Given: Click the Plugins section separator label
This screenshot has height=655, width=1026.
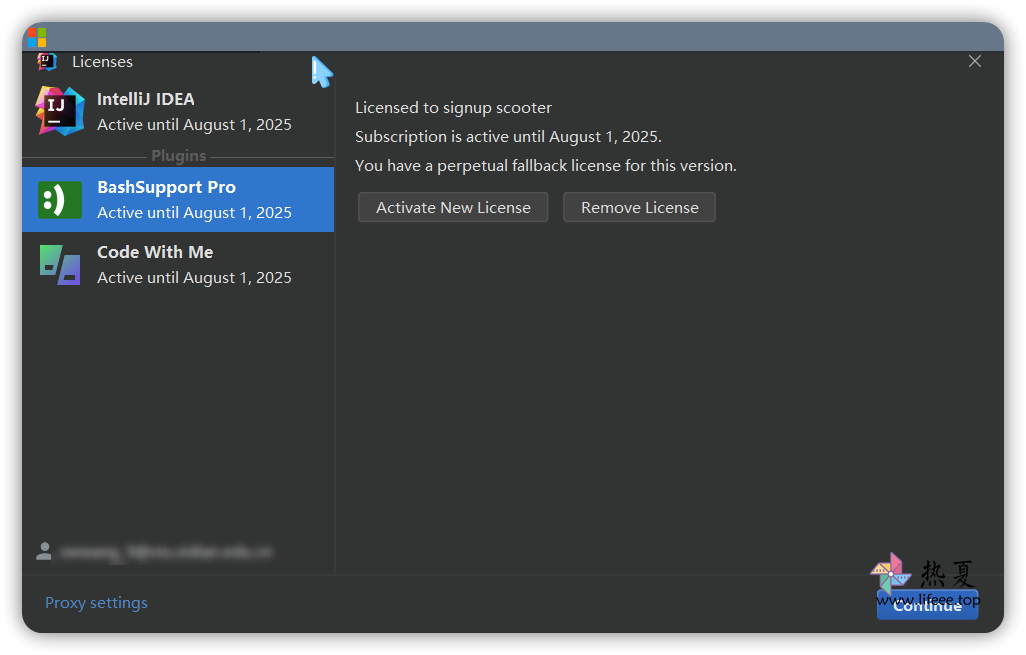Looking at the screenshot, I should [x=178, y=156].
